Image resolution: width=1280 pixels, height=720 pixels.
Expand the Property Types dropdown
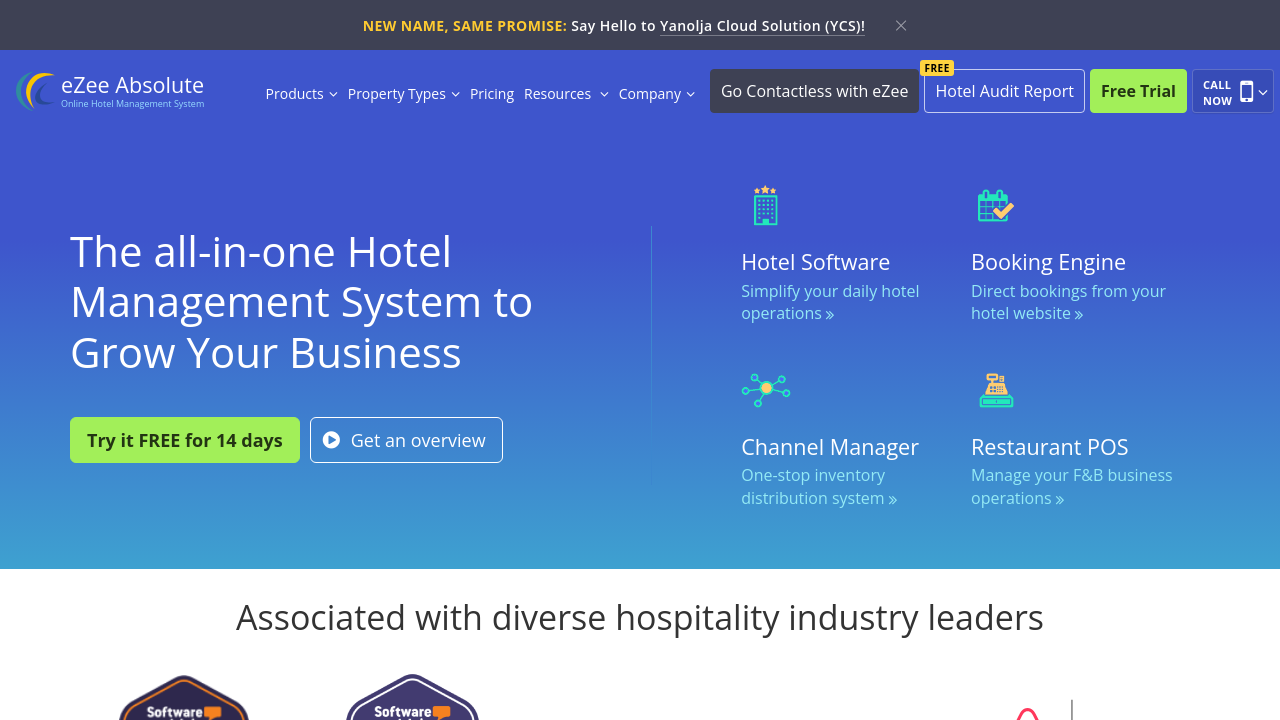coord(403,94)
